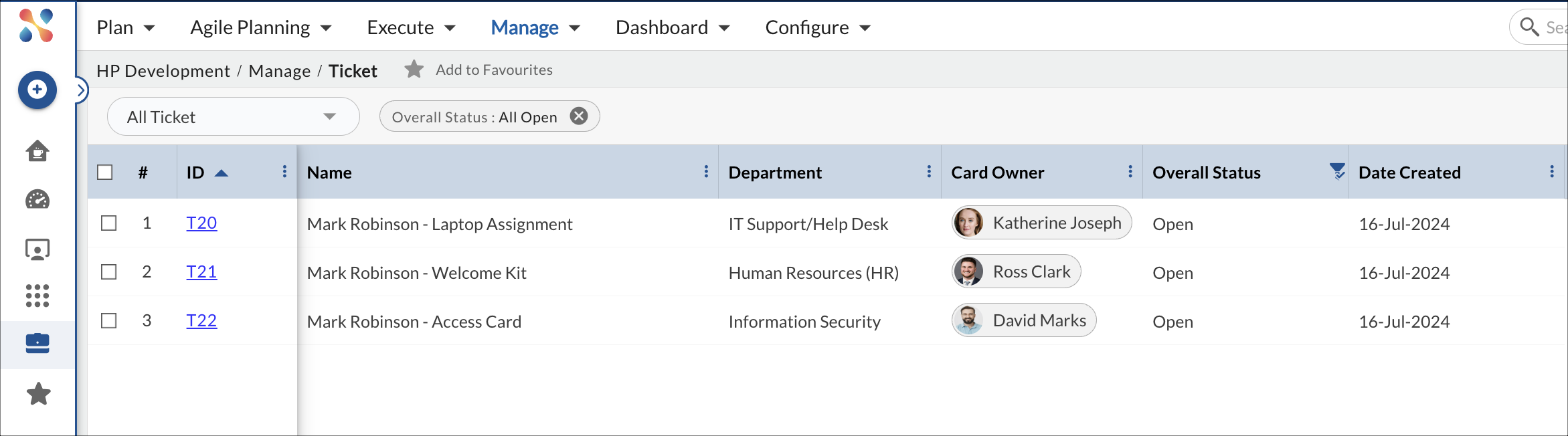Viewport: 1568px width, 436px height.
Task: Click the Katherine Joseph card owner chip
Action: [x=1041, y=223]
